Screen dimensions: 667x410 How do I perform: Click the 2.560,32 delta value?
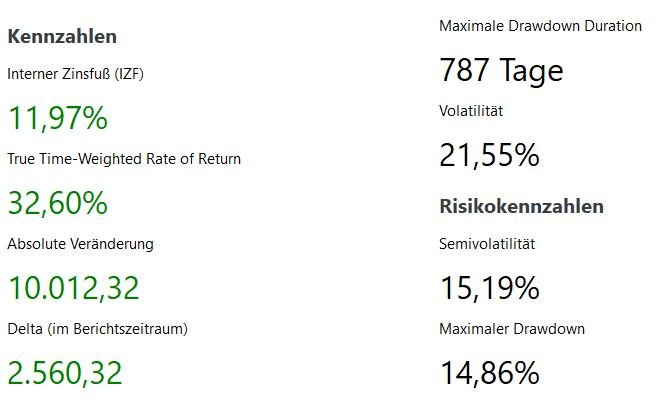65,373
